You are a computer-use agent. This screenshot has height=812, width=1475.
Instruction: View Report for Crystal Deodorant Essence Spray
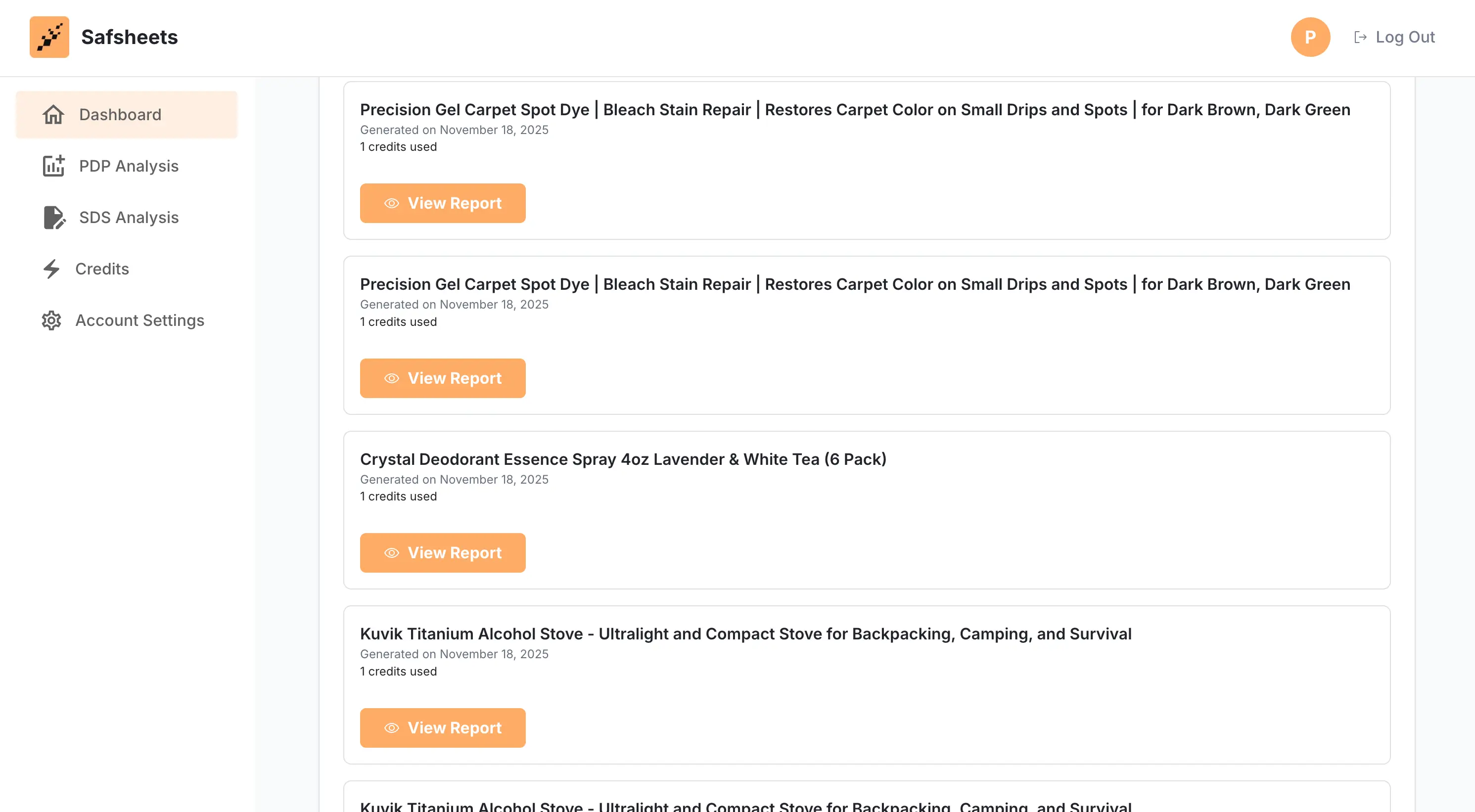pos(442,552)
